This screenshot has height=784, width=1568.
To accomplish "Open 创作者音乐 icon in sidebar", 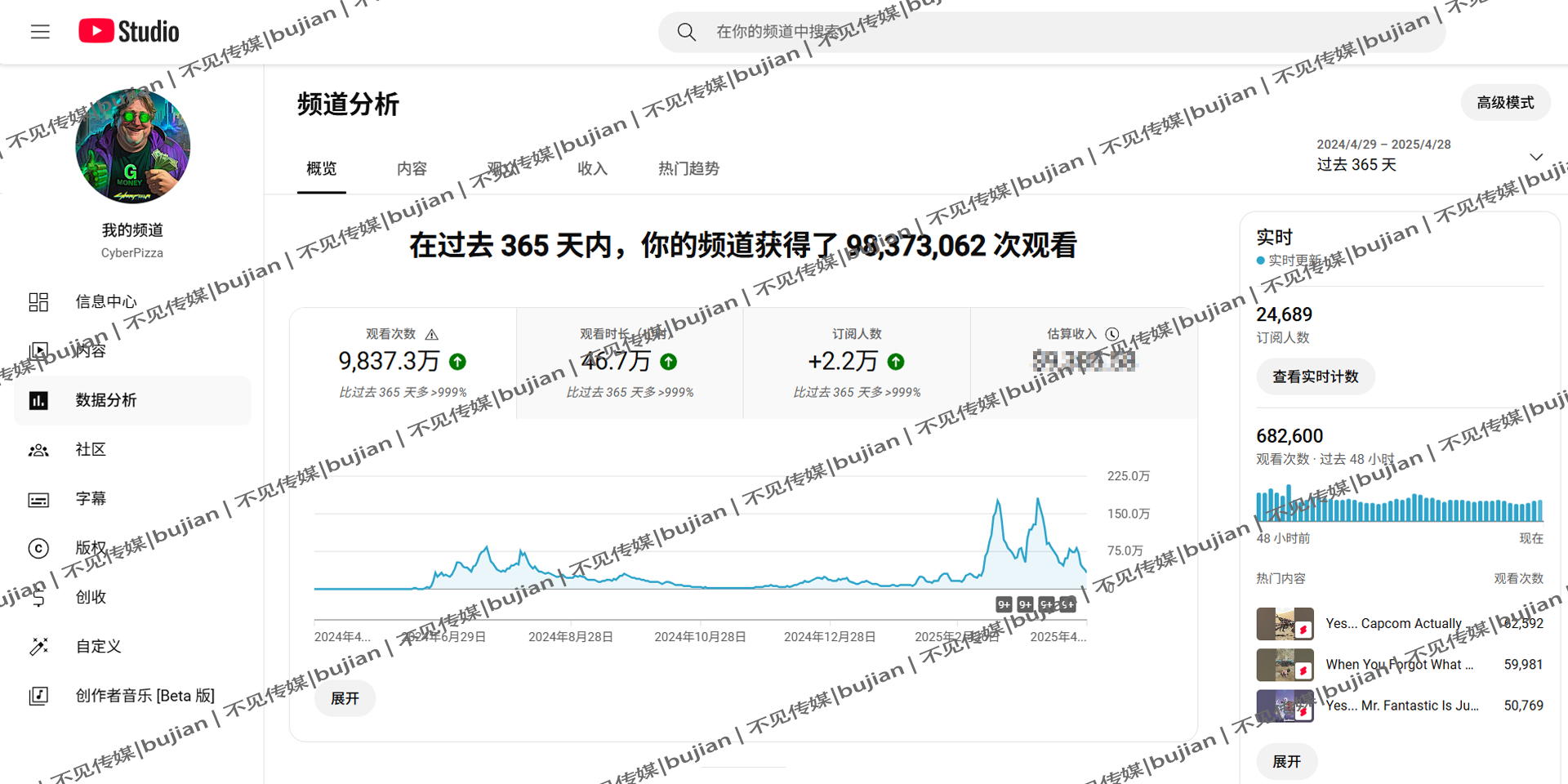I will click(x=38, y=696).
